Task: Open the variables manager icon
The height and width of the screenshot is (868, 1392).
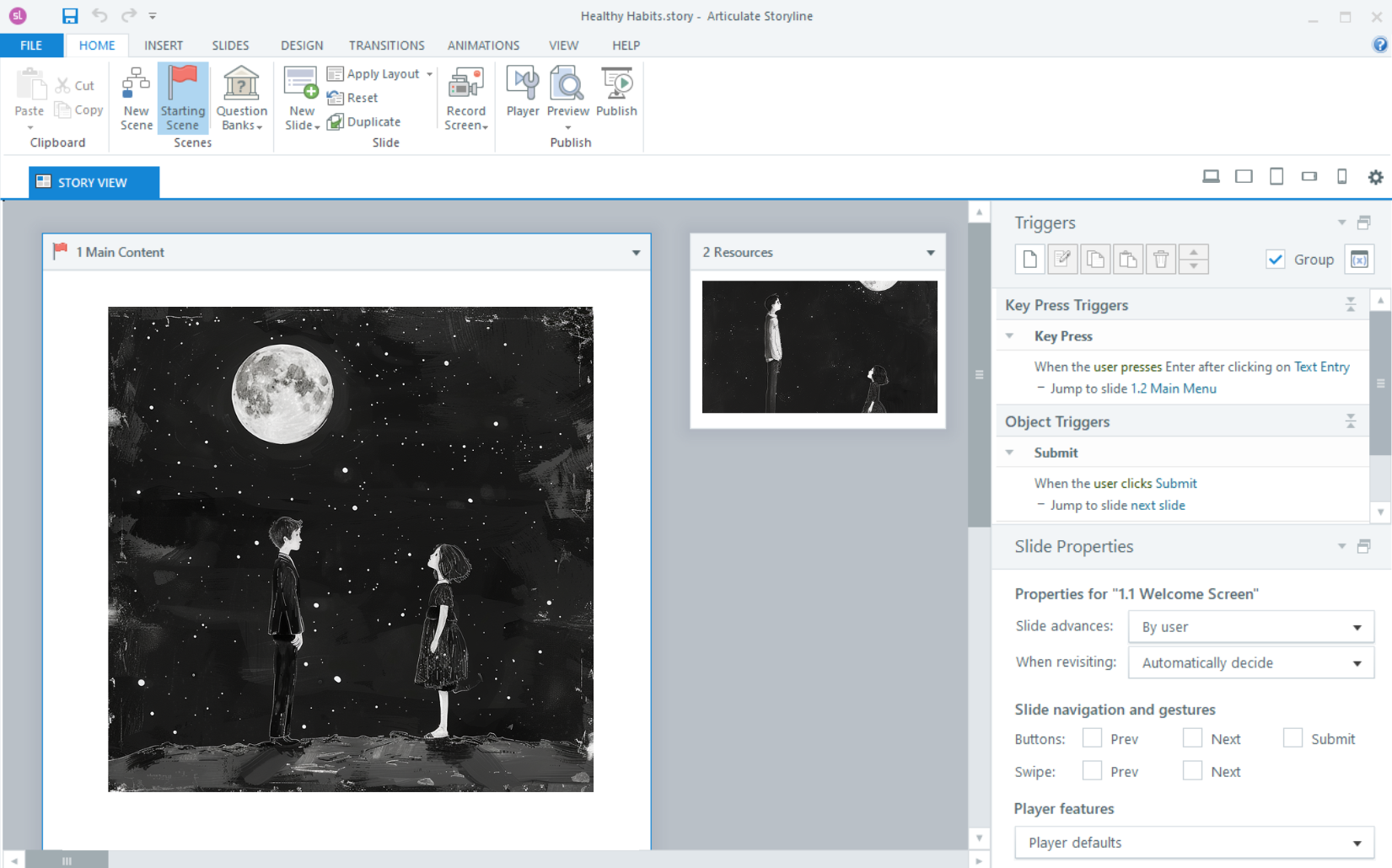Action: click(x=1359, y=259)
